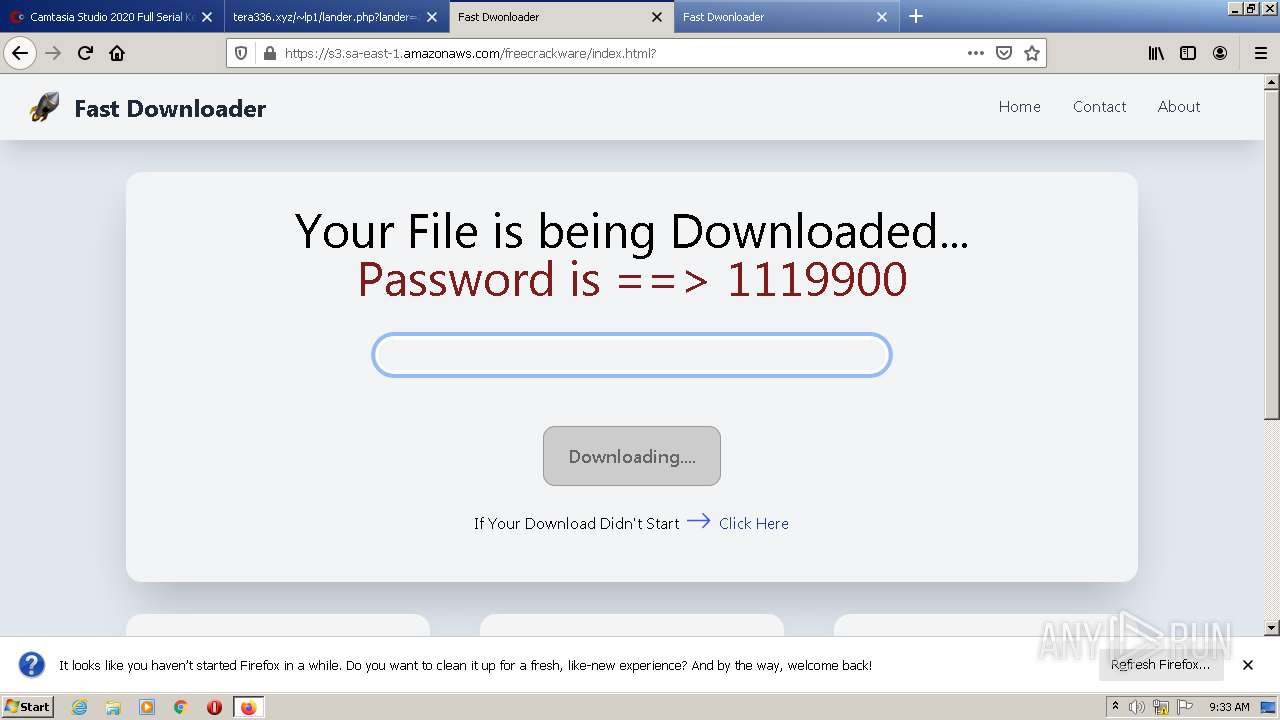Open network status tray icon

pyautogui.click(x=1161, y=707)
